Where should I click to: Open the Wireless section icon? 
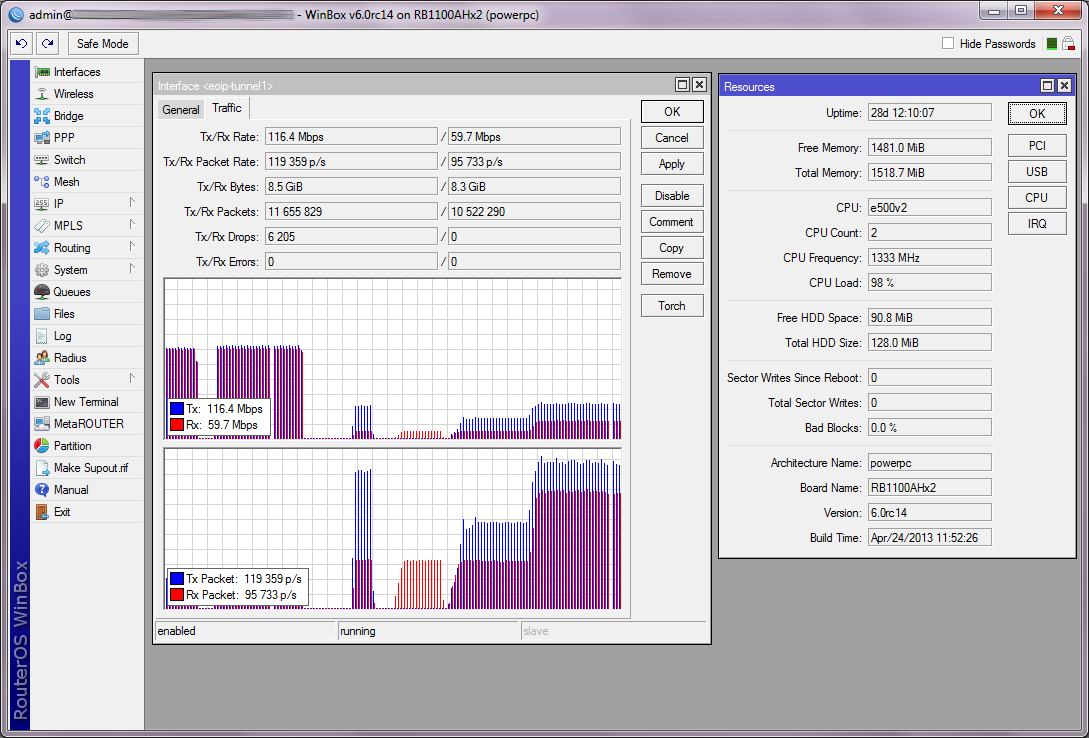click(42, 94)
